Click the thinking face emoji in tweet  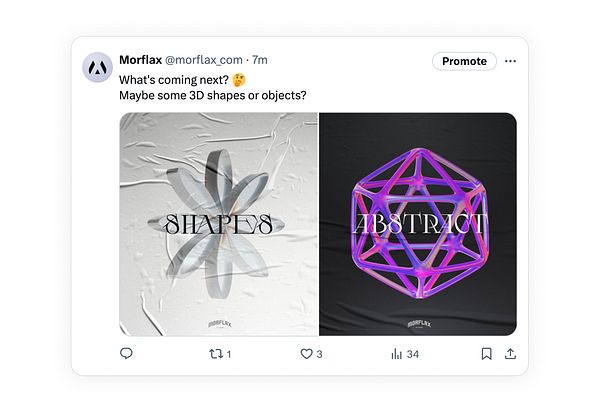pyautogui.click(x=238, y=79)
